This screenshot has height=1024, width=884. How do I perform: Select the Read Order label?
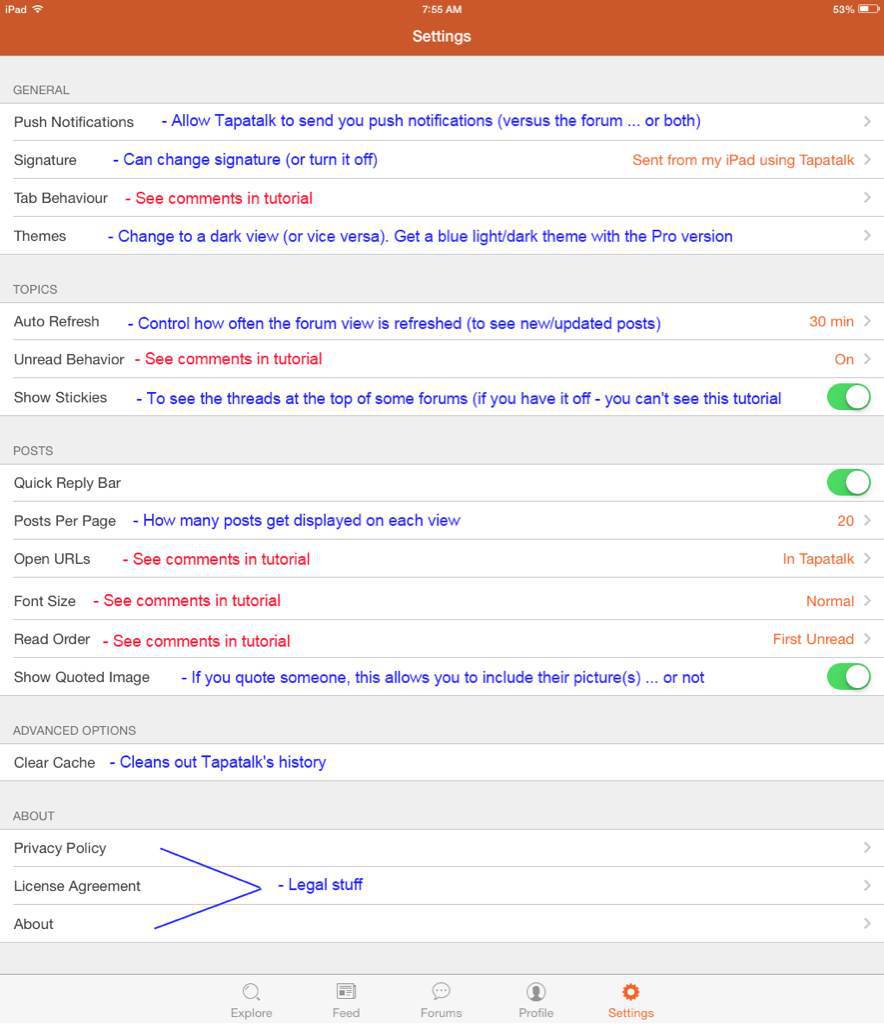pyautogui.click(x=52, y=639)
